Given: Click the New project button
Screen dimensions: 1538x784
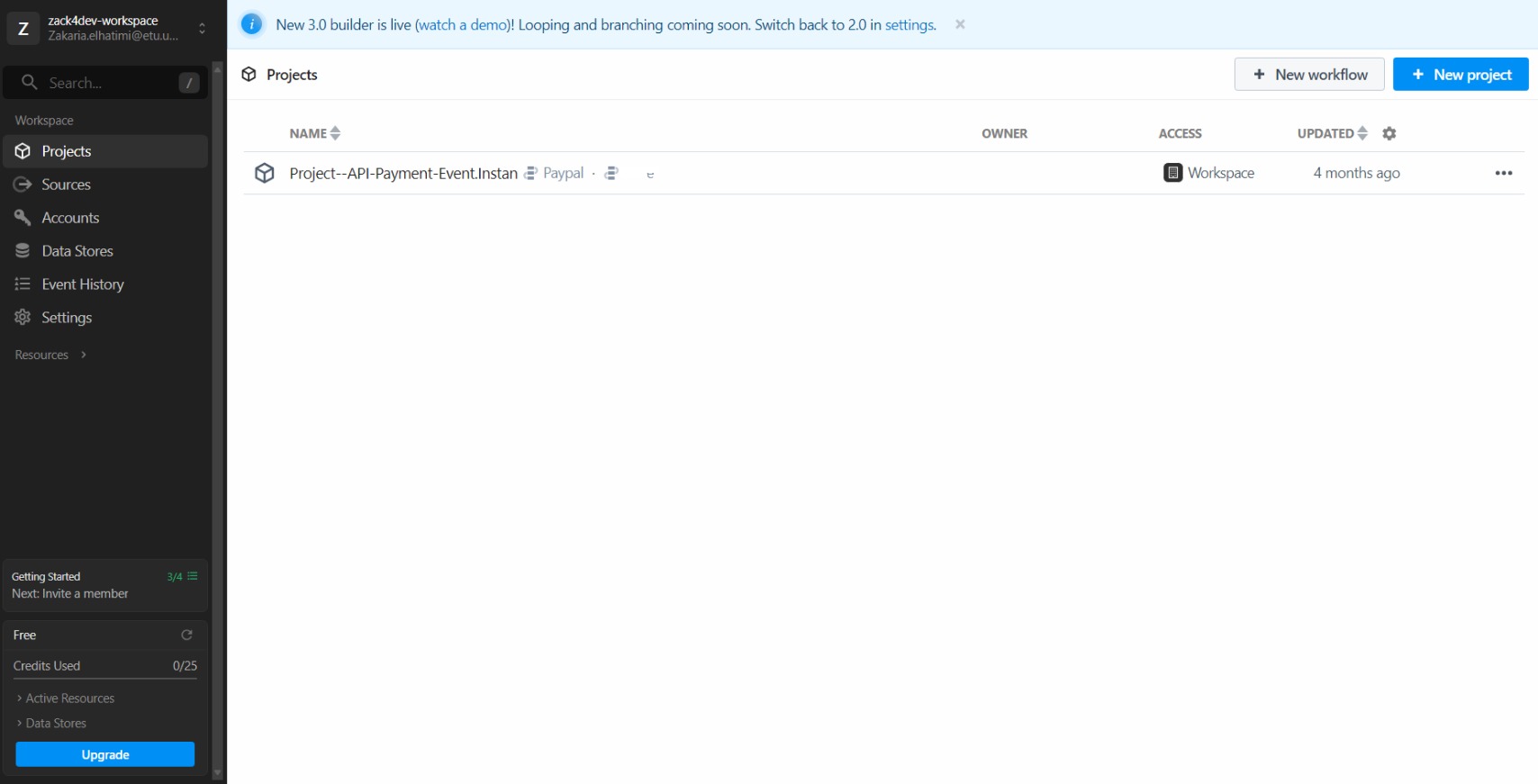Looking at the screenshot, I should click(1461, 75).
